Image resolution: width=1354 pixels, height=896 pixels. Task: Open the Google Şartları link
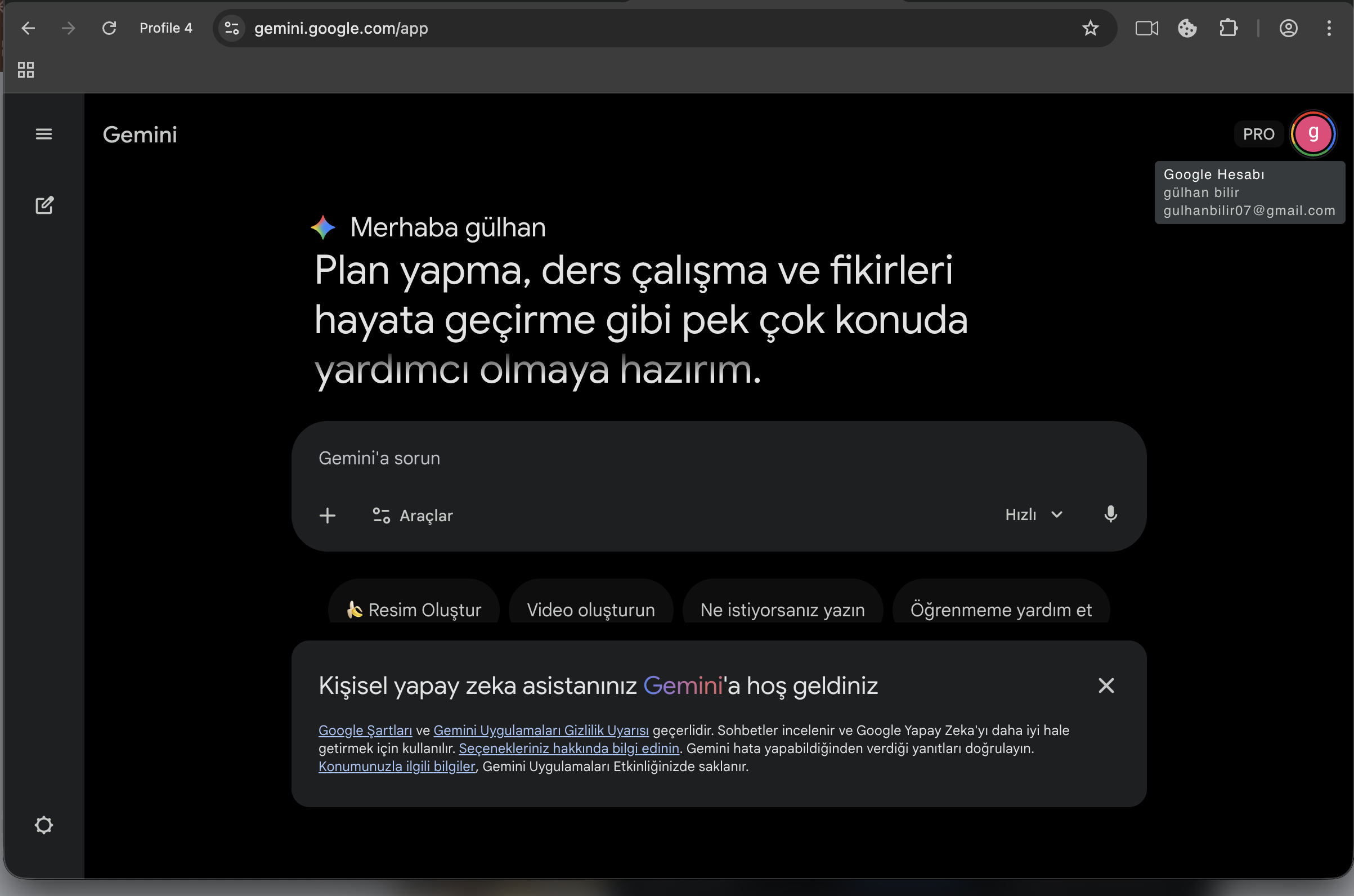point(365,731)
